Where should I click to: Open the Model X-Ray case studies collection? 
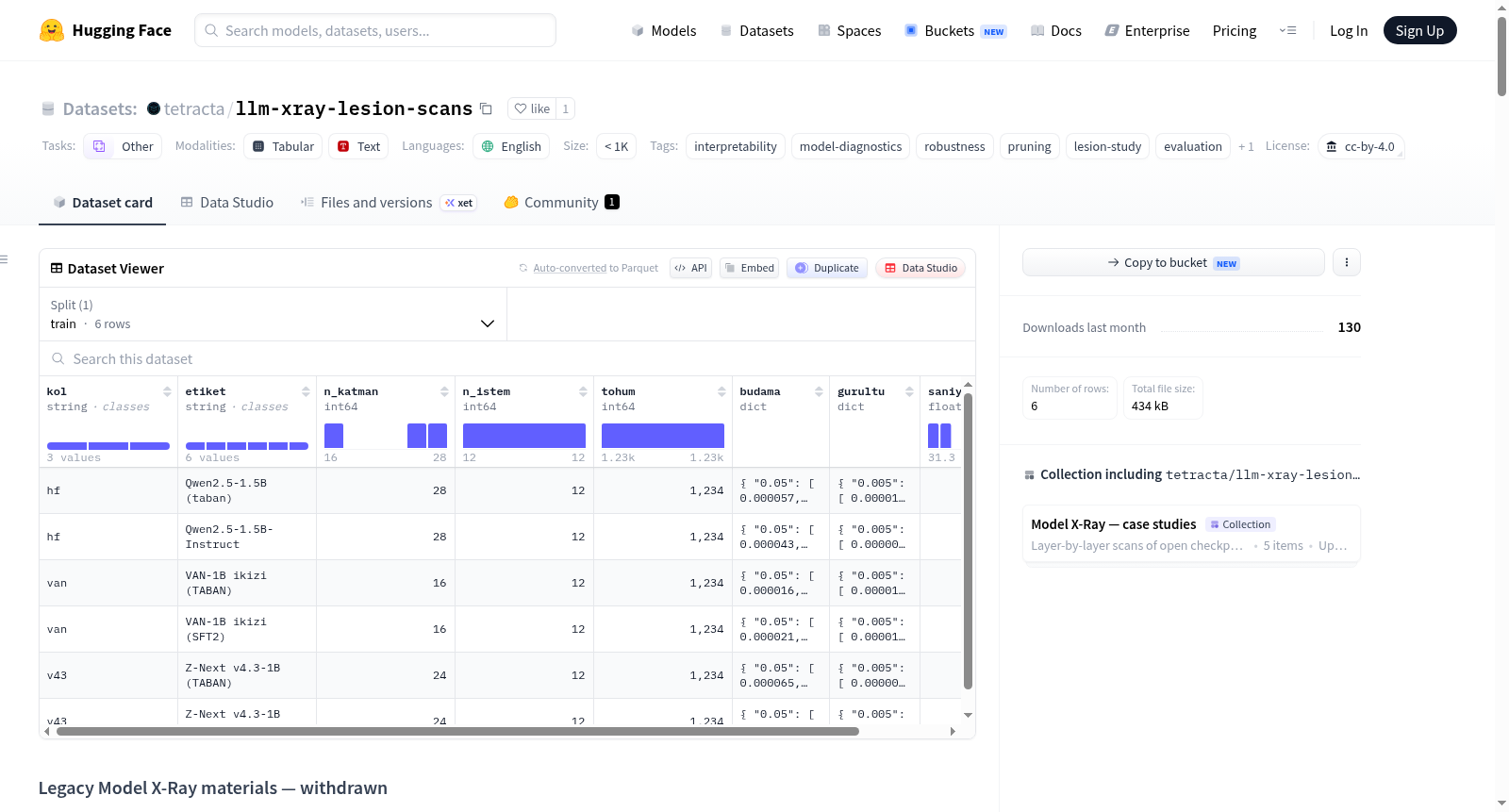(1191, 534)
